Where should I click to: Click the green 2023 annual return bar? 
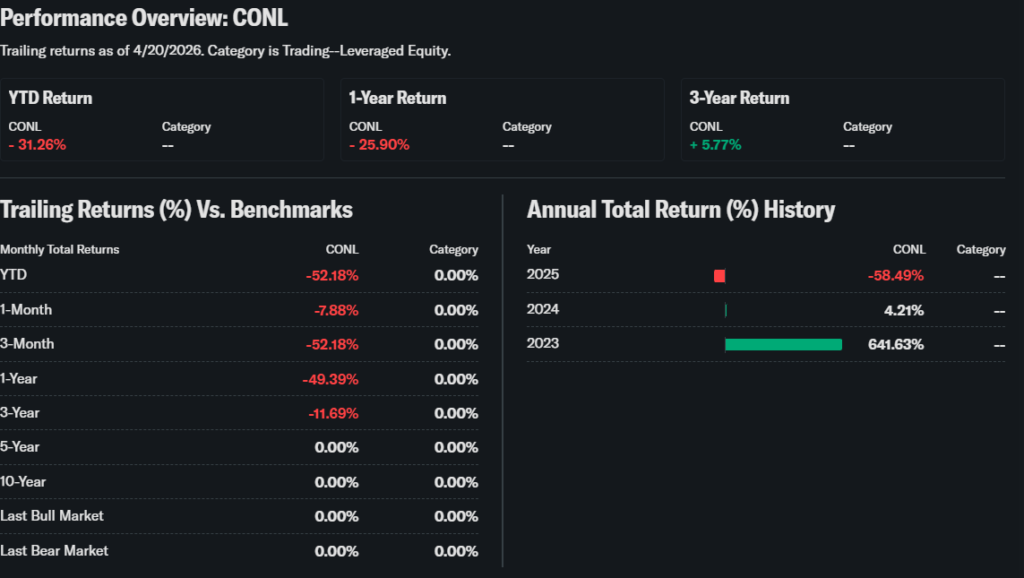point(783,344)
